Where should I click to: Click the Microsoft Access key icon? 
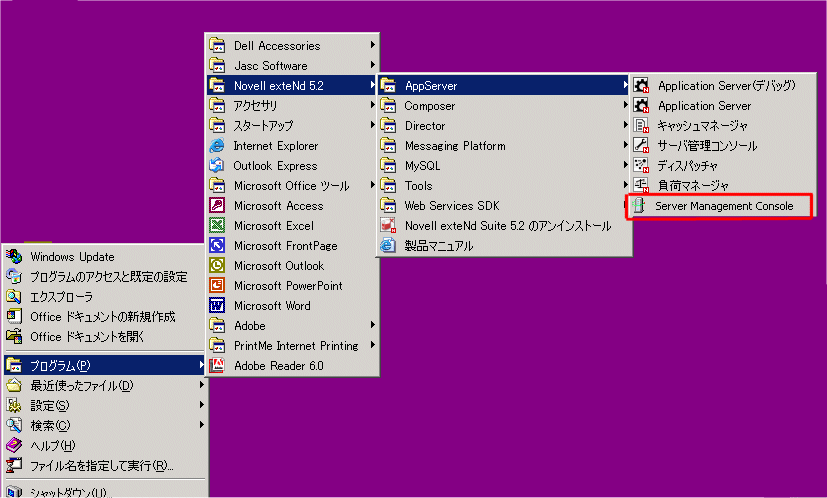pos(217,205)
